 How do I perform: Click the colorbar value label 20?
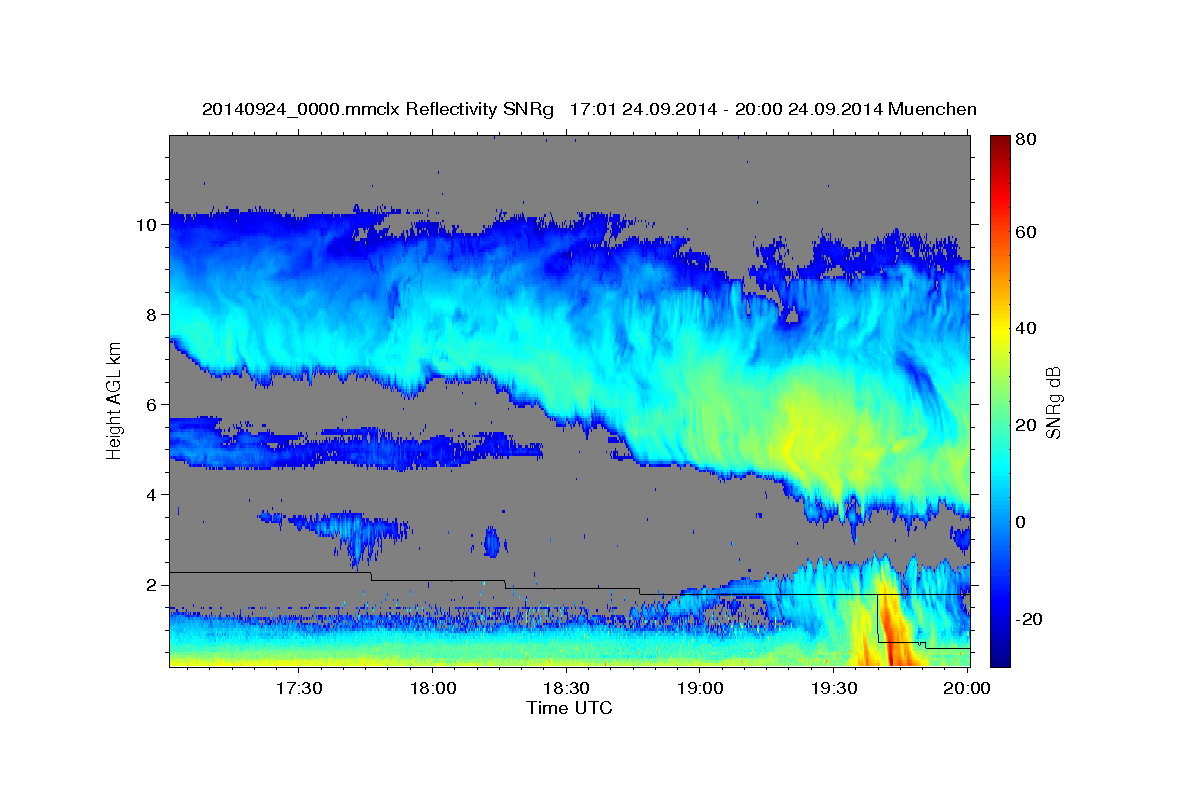point(1025,425)
